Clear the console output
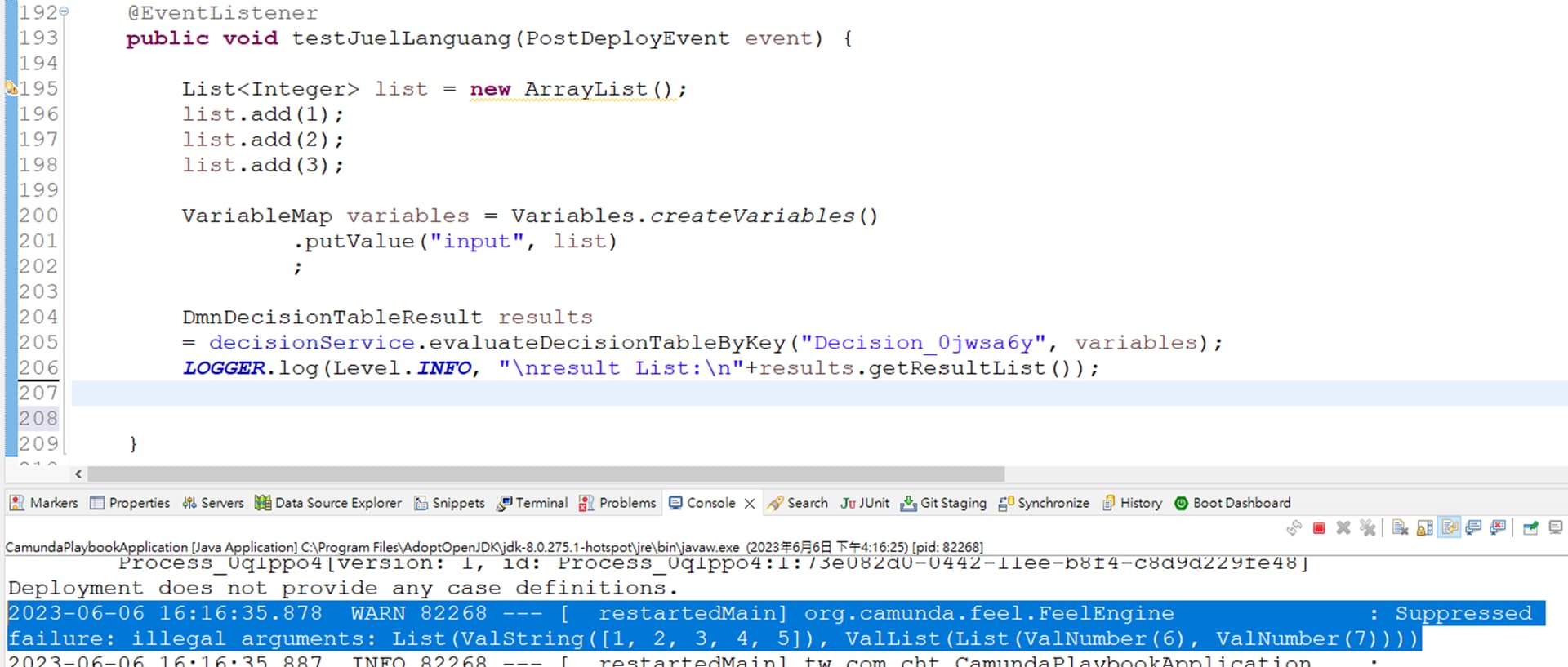This screenshot has height=667, width=1568. coord(1400,528)
